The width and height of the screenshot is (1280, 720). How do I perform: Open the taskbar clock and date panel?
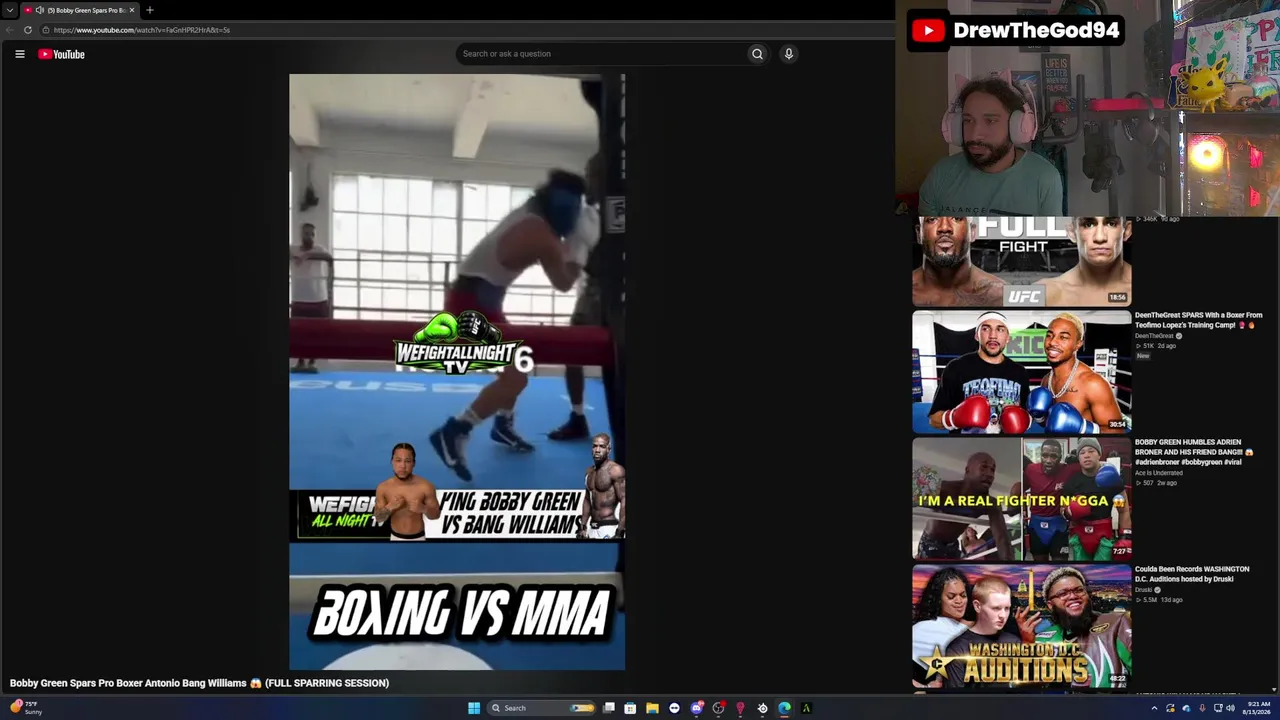[1257, 708]
